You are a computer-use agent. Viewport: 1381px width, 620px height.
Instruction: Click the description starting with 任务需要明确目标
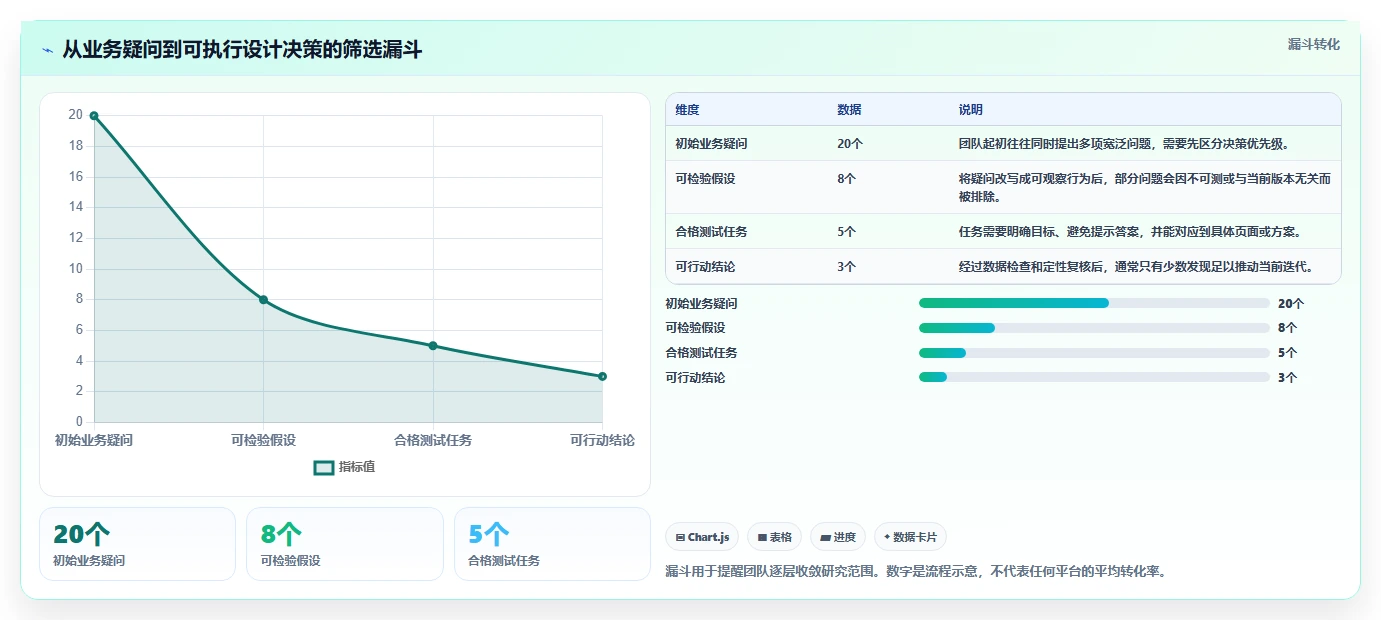pos(1130,232)
